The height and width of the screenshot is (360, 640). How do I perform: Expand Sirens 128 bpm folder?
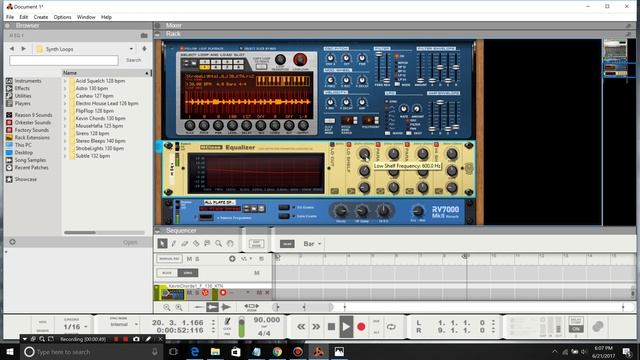[x=65, y=133]
